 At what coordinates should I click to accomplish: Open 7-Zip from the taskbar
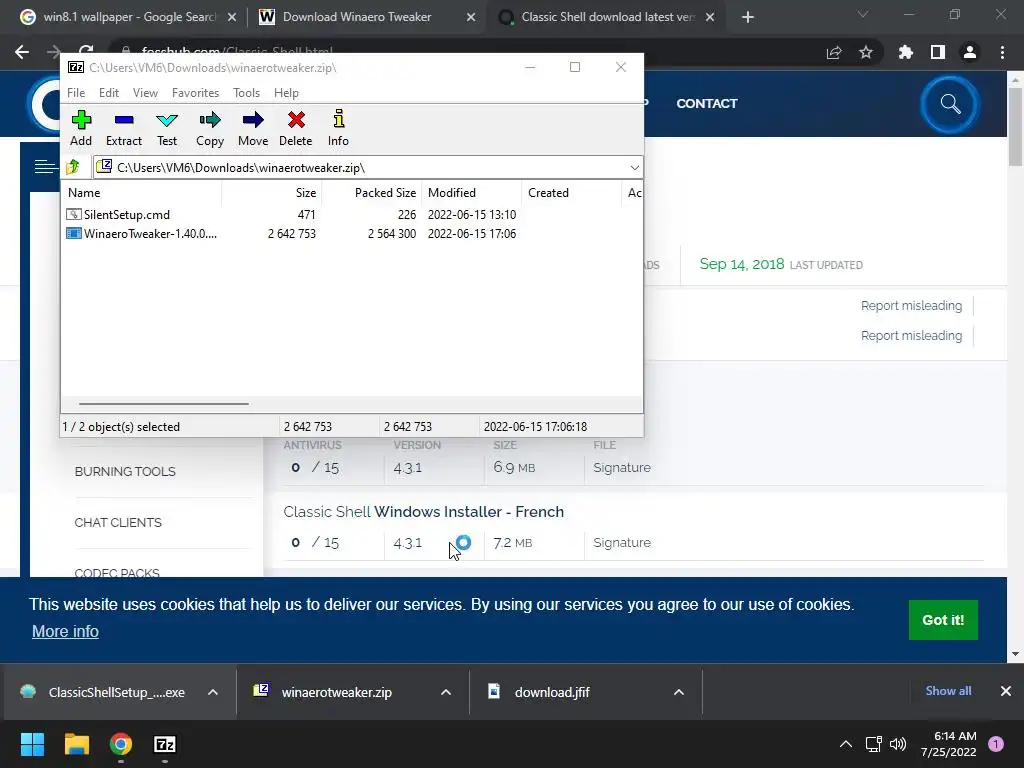click(x=165, y=744)
